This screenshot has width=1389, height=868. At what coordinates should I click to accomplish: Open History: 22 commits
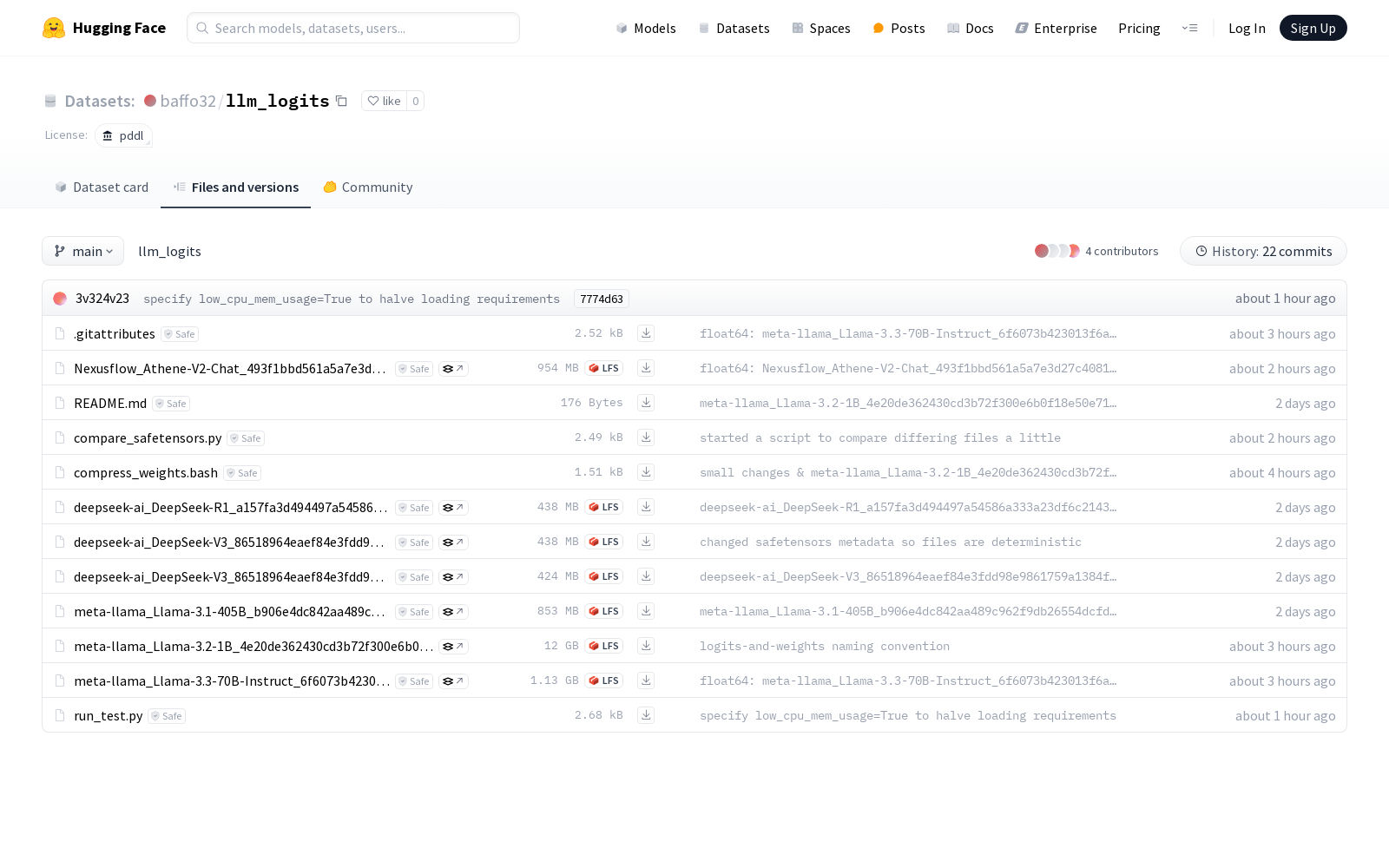[1263, 252]
